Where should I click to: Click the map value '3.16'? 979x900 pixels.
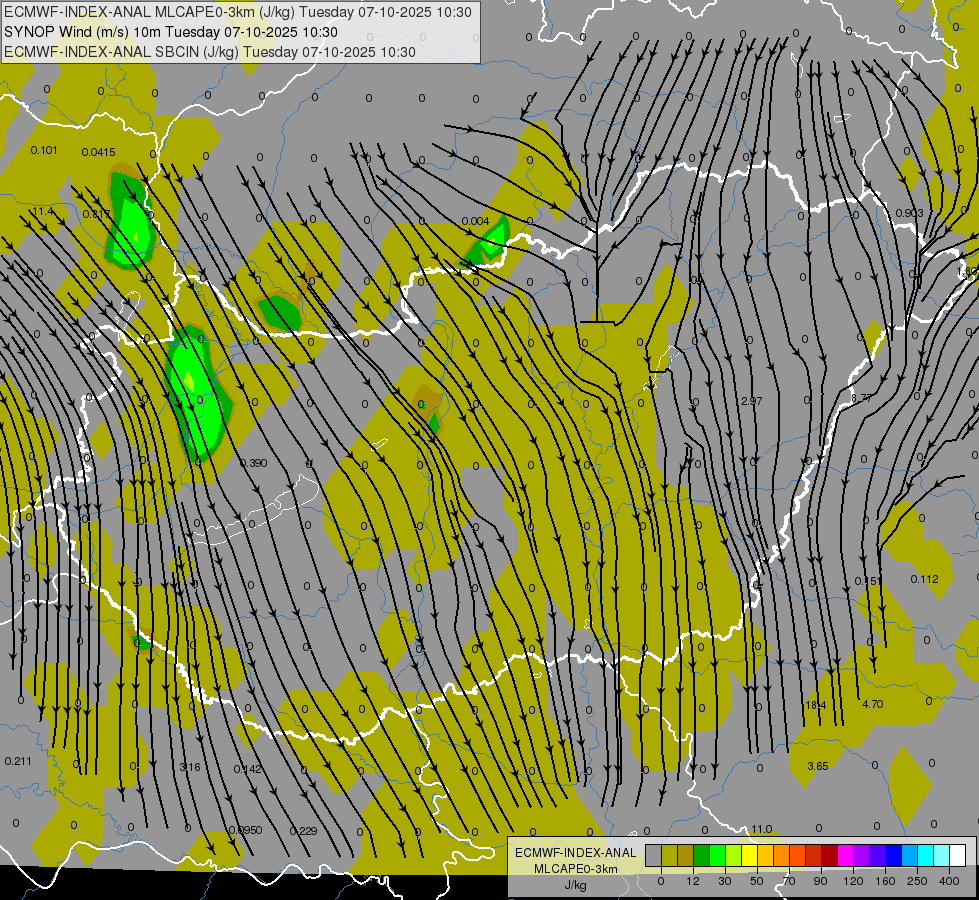tap(190, 767)
